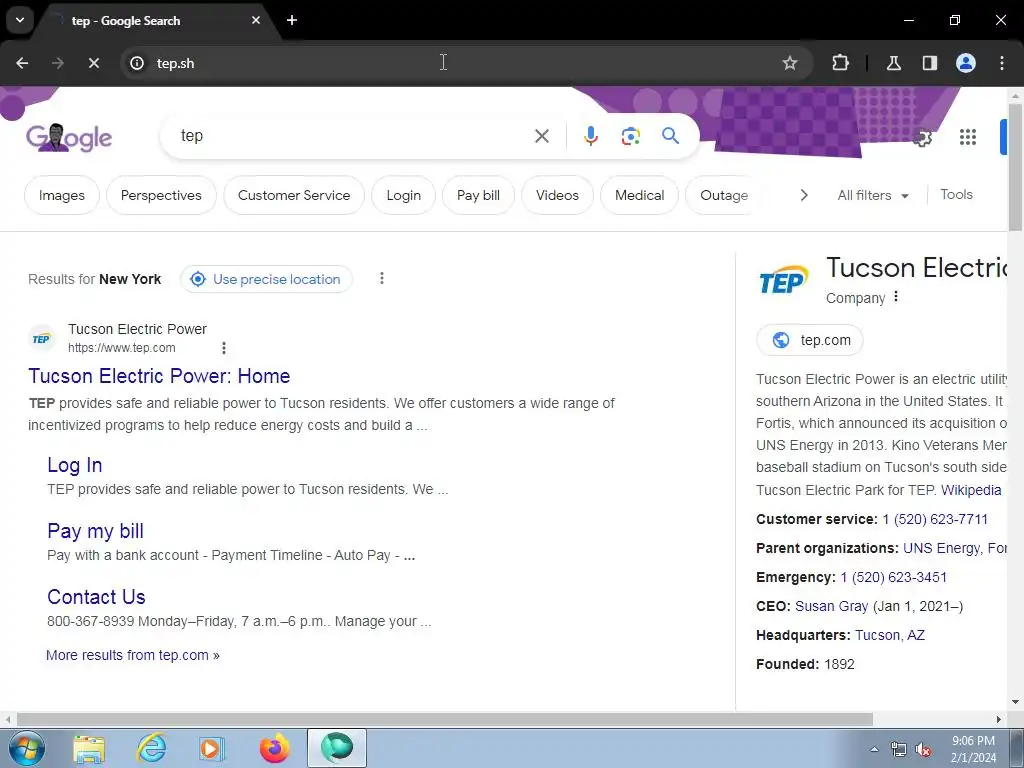The image size is (1024, 768).
Task: Open Chrome three-dot menu
Action: tap(1002, 63)
